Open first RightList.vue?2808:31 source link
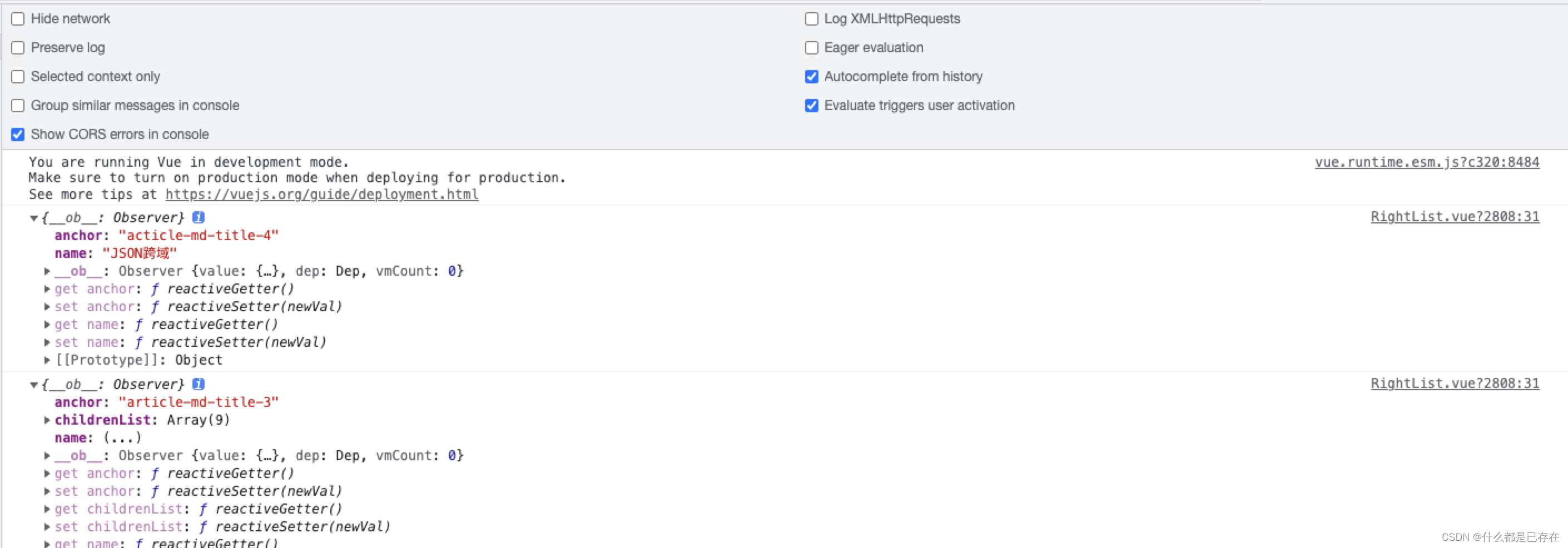1568x548 pixels. coord(1455,217)
